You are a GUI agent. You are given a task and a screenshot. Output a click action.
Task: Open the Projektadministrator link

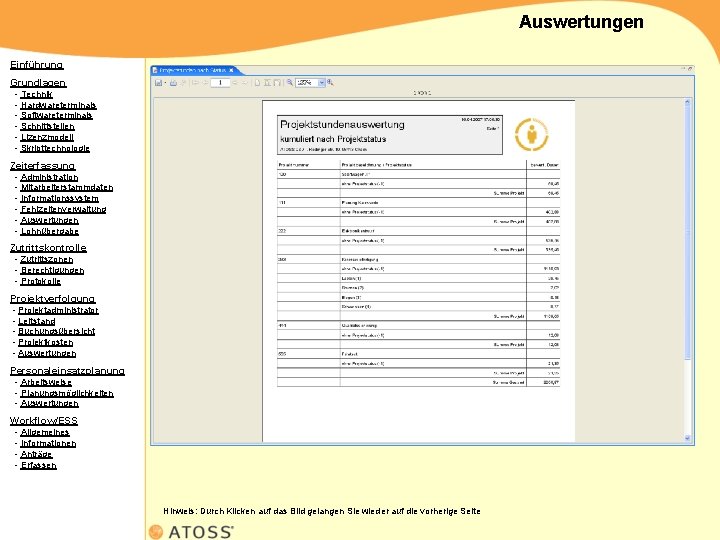click(x=58, y=310)
